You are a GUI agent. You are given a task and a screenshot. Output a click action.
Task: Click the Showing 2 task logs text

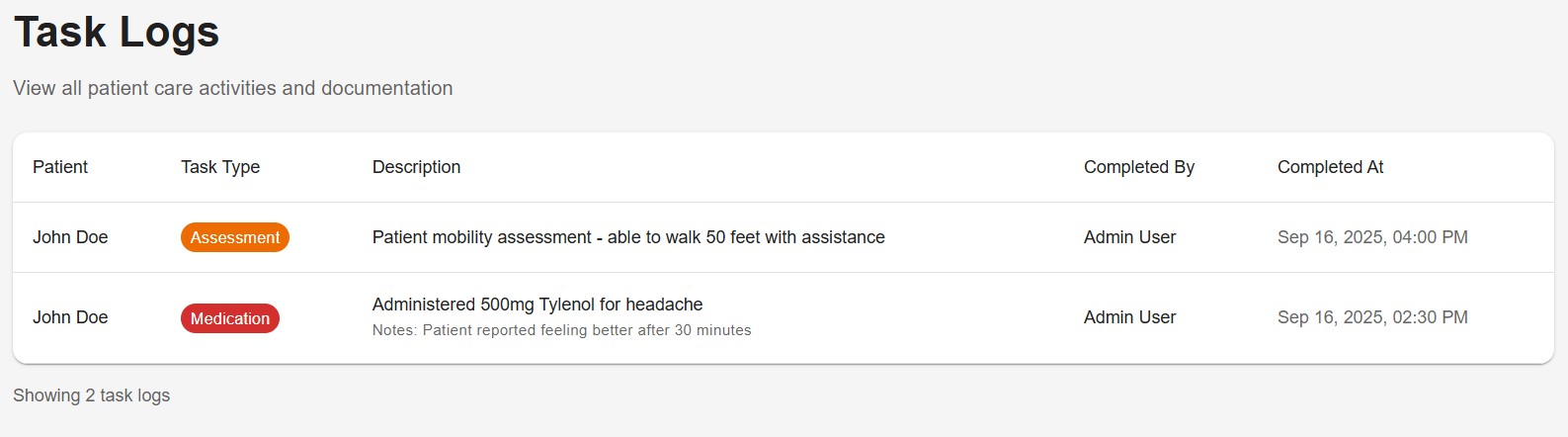[91, 395]
